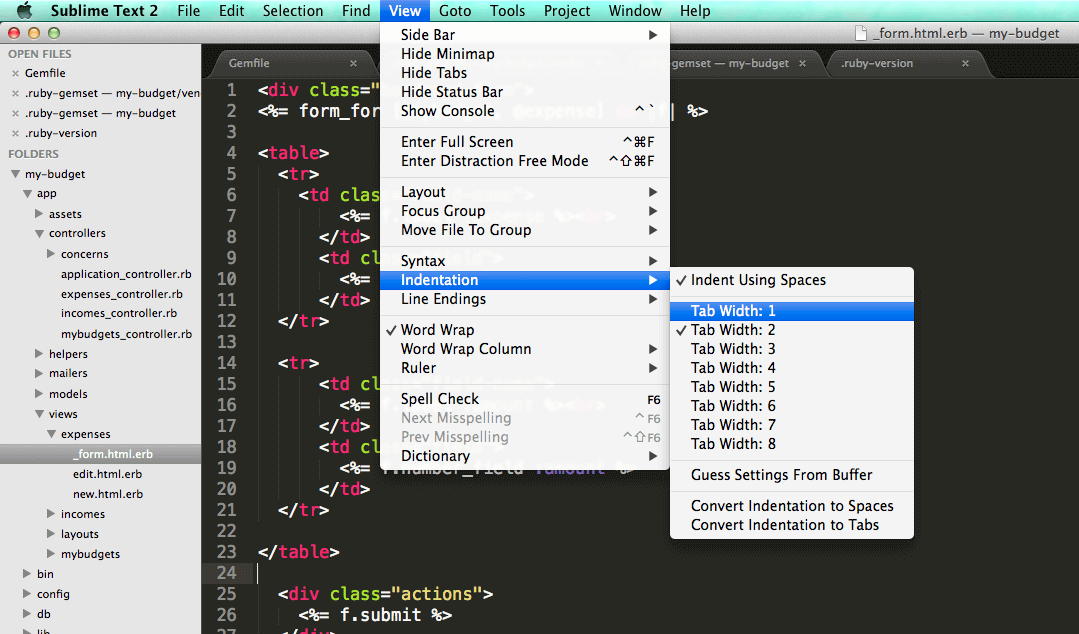The image size is (1079, 634).
Task: Close the Gemfile tab
Action: (x=353, y=63)
